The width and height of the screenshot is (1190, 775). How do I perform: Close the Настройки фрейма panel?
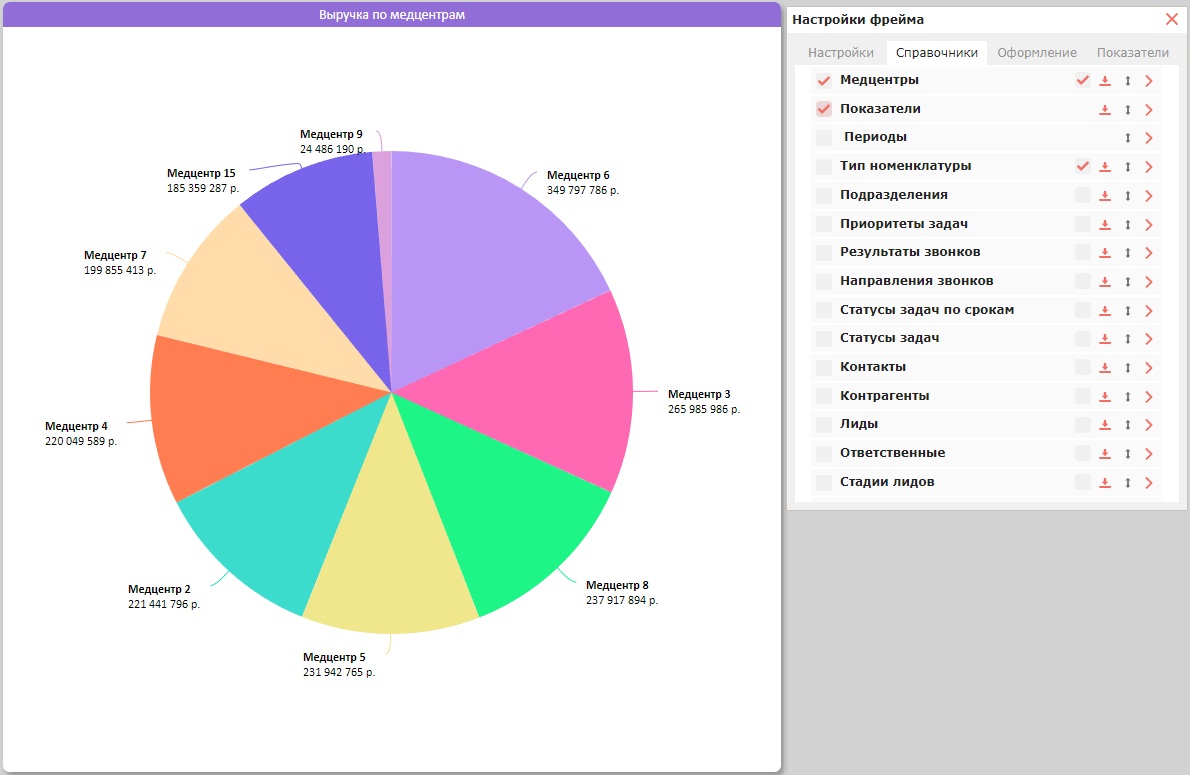click(x=1172, y=19)
